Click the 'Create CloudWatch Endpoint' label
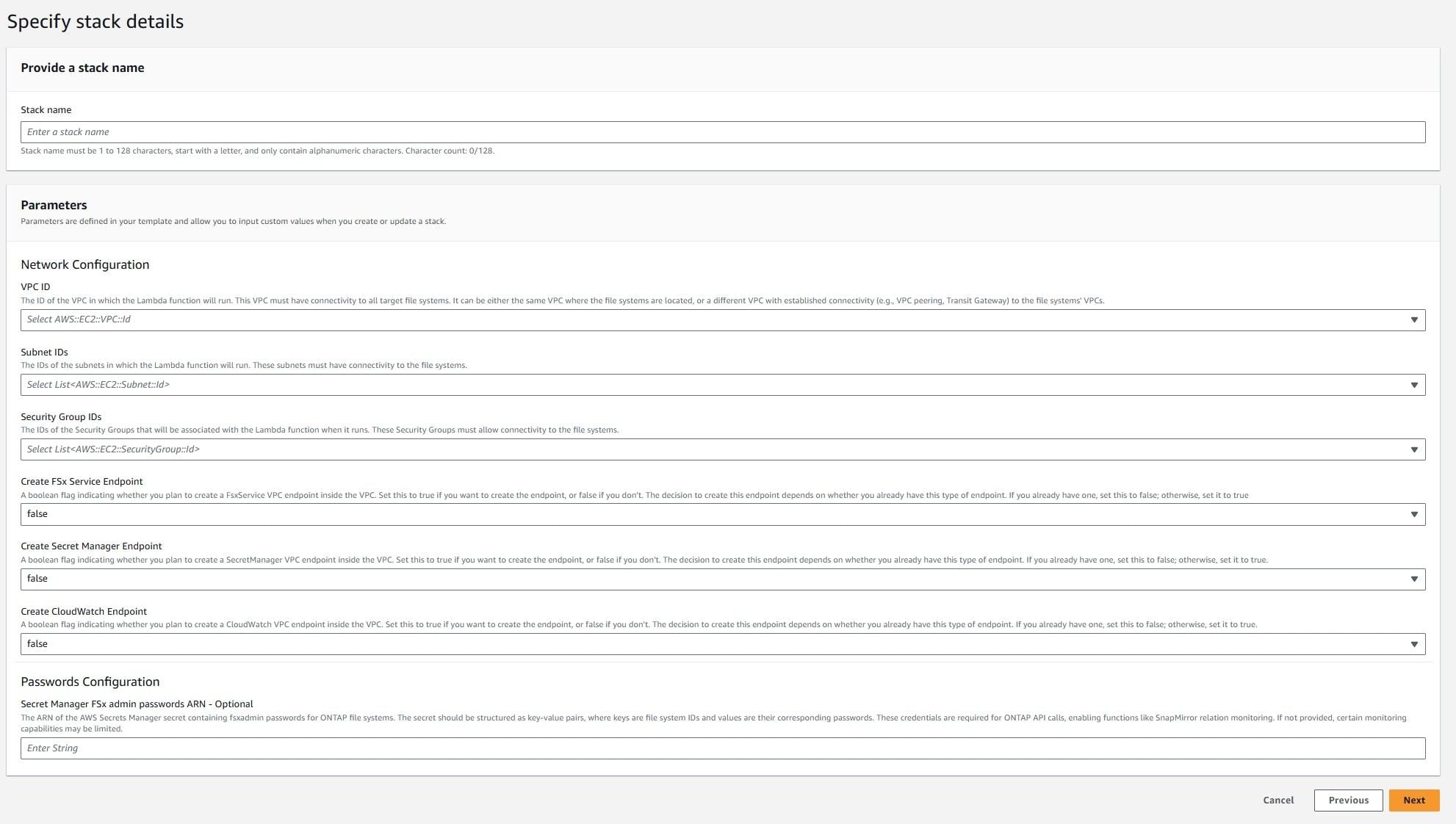Image resolution: width=1456 pixels, height=824 pixels. click(x=84, y=612)
